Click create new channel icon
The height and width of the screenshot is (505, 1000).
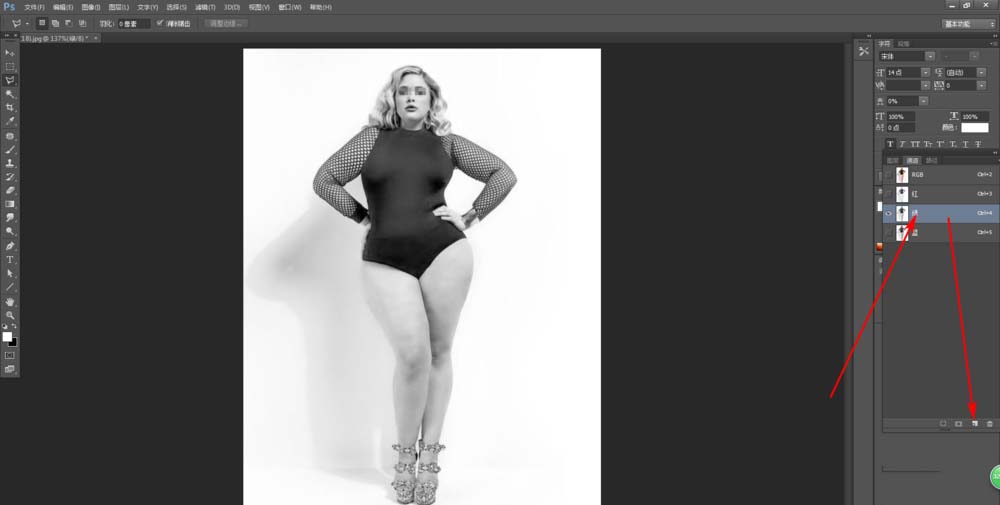[x=974, y=423]
